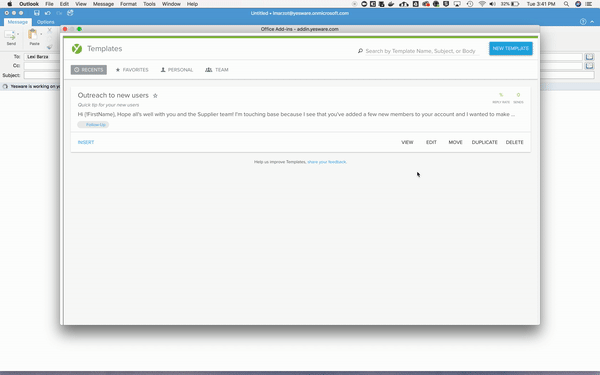This screenshot has height=375, width=600.
Task: Click Delete on the template card
Action: [x=514, y=142]
